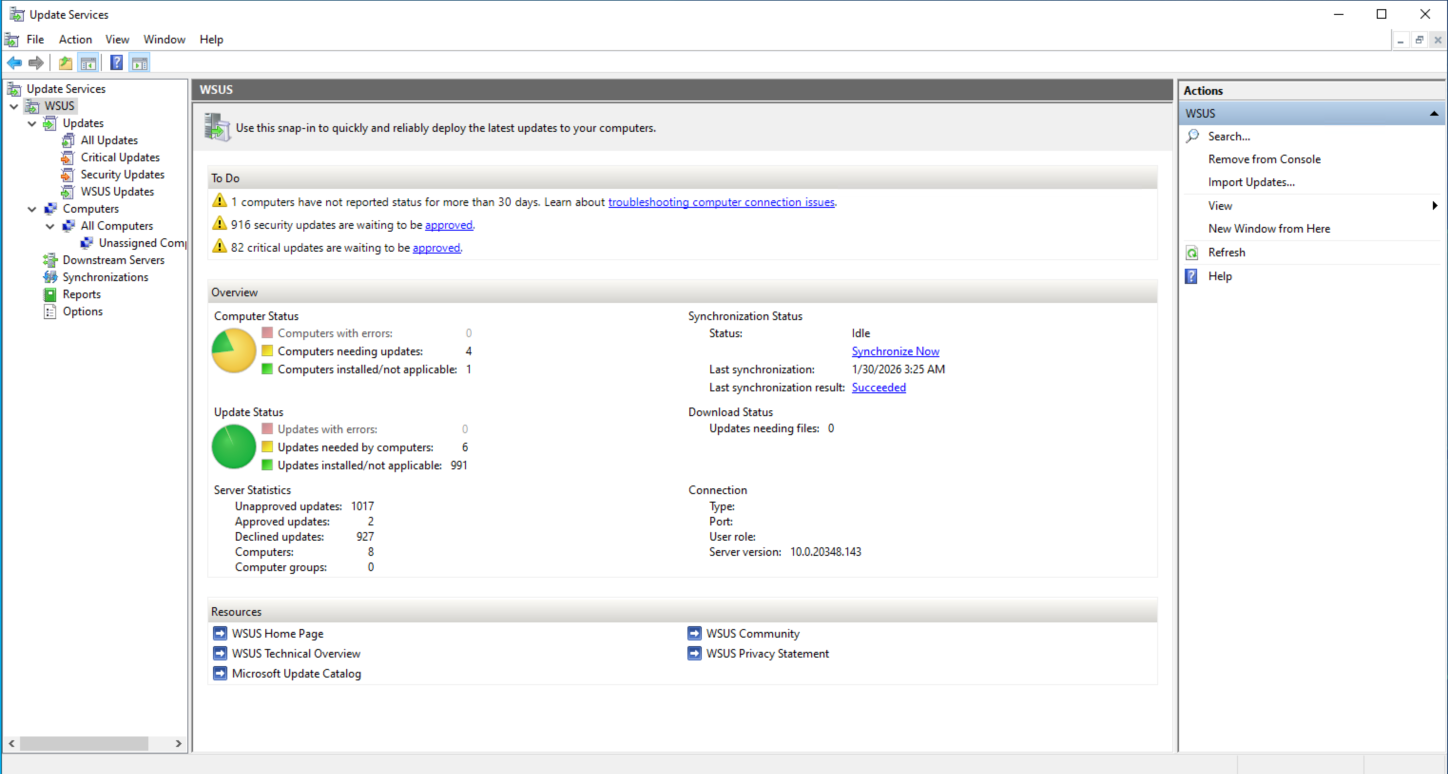Screen dimensions: 1448x774
Task: Open the troubleshooting computer connection issues link
Action: coord(721,202)
